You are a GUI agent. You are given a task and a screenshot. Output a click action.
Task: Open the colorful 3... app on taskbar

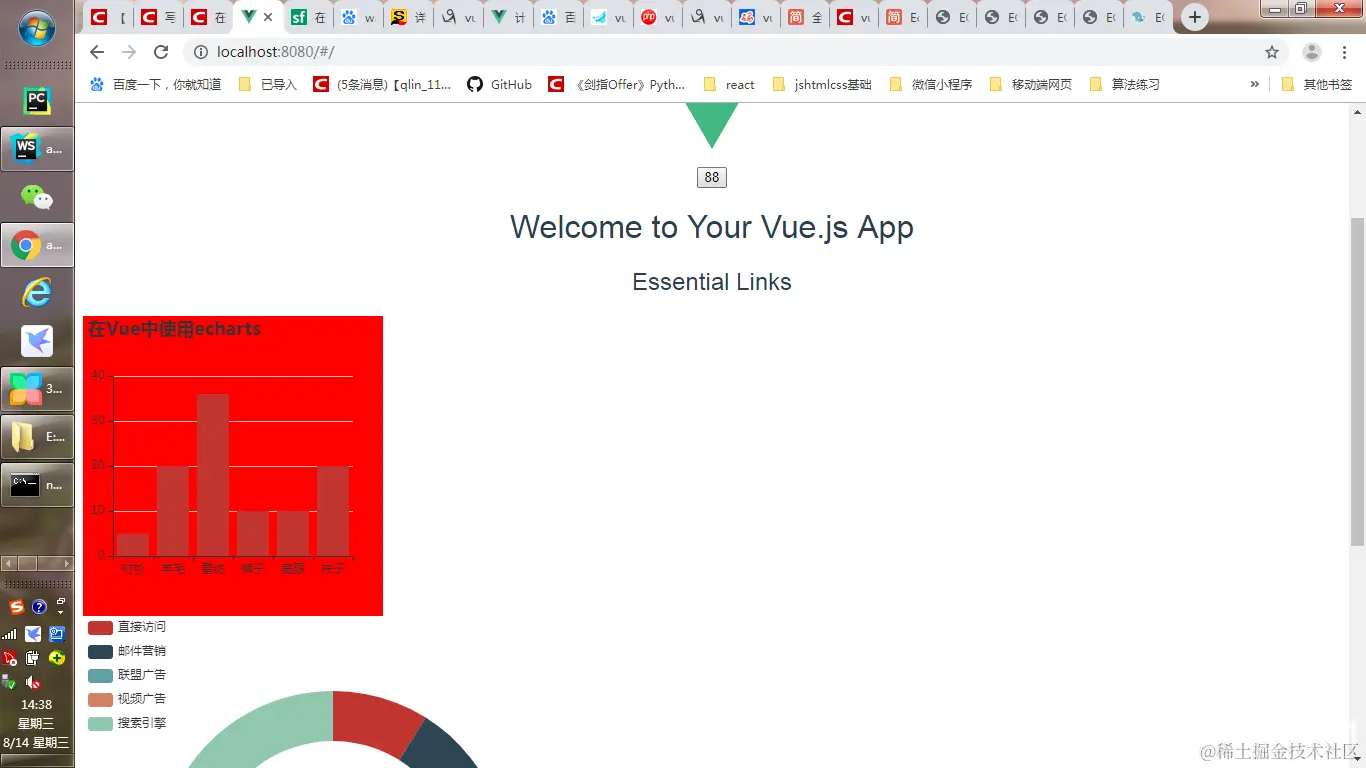tap(37, 389)
